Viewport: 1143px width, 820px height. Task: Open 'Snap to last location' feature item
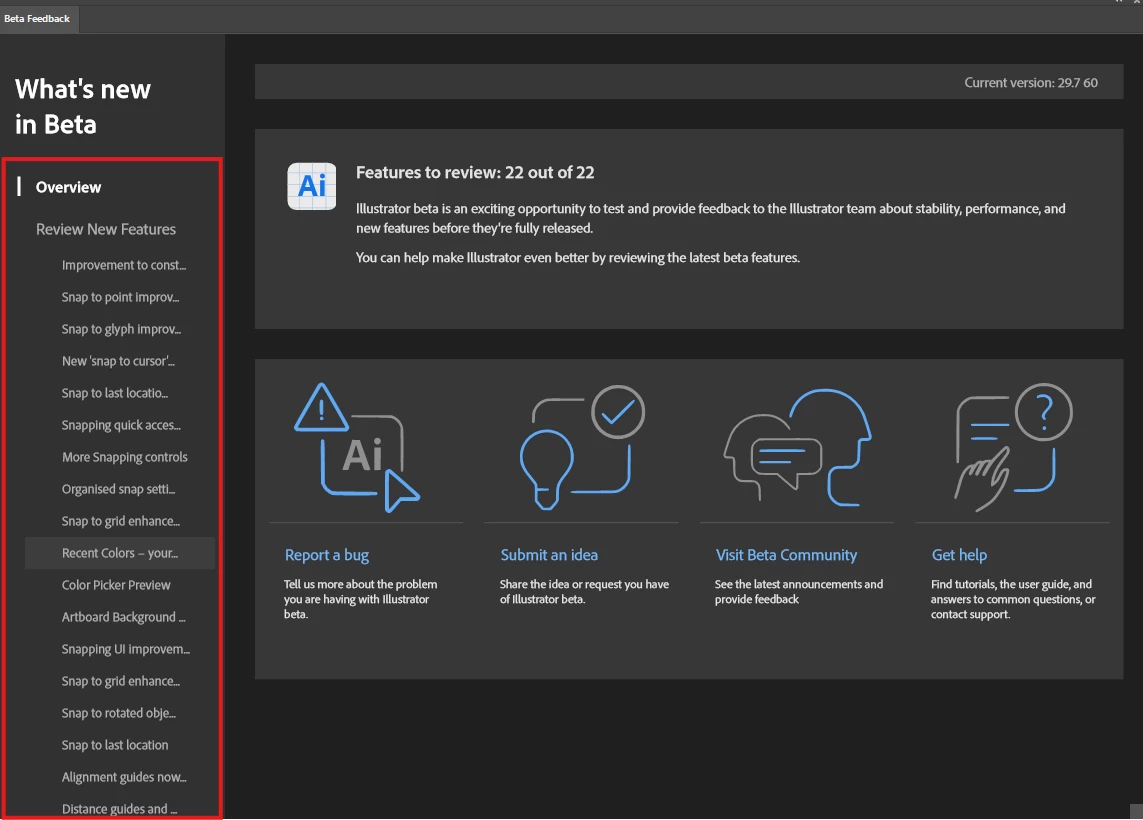[x=114, y=745]
